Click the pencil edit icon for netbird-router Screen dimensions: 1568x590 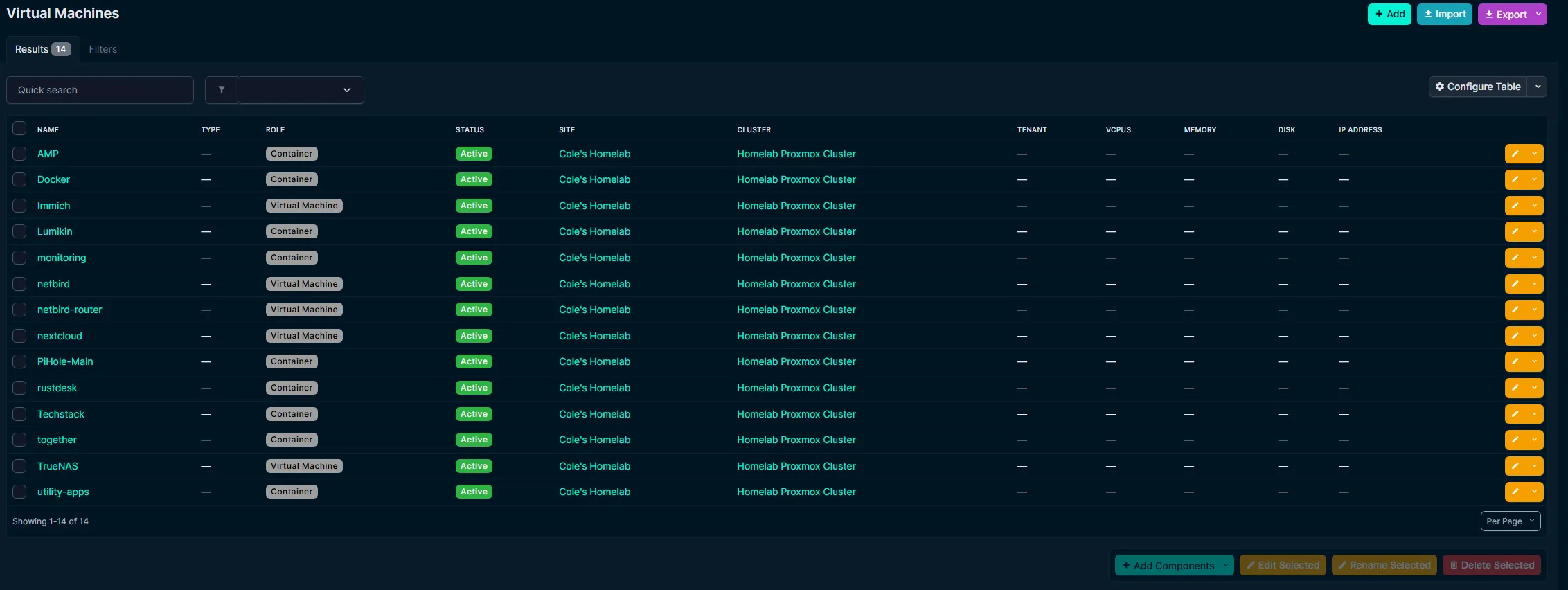[x=1515, y=310]
